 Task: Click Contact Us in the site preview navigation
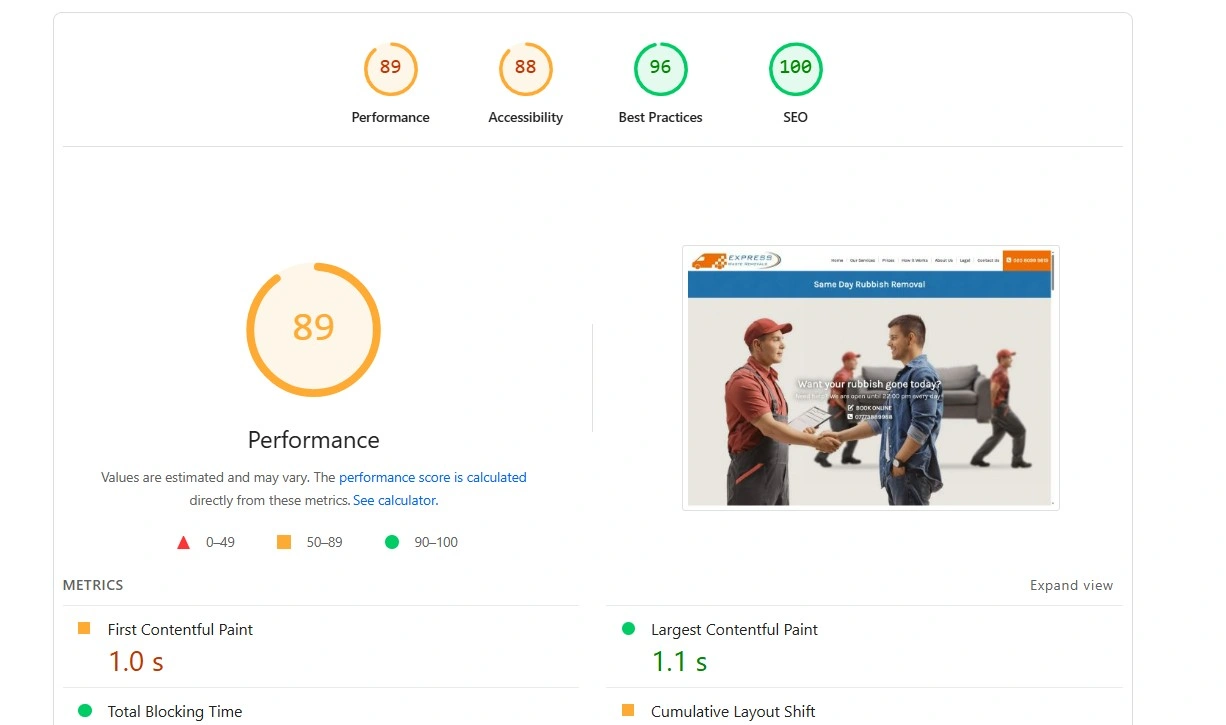[x=987, y=260]
